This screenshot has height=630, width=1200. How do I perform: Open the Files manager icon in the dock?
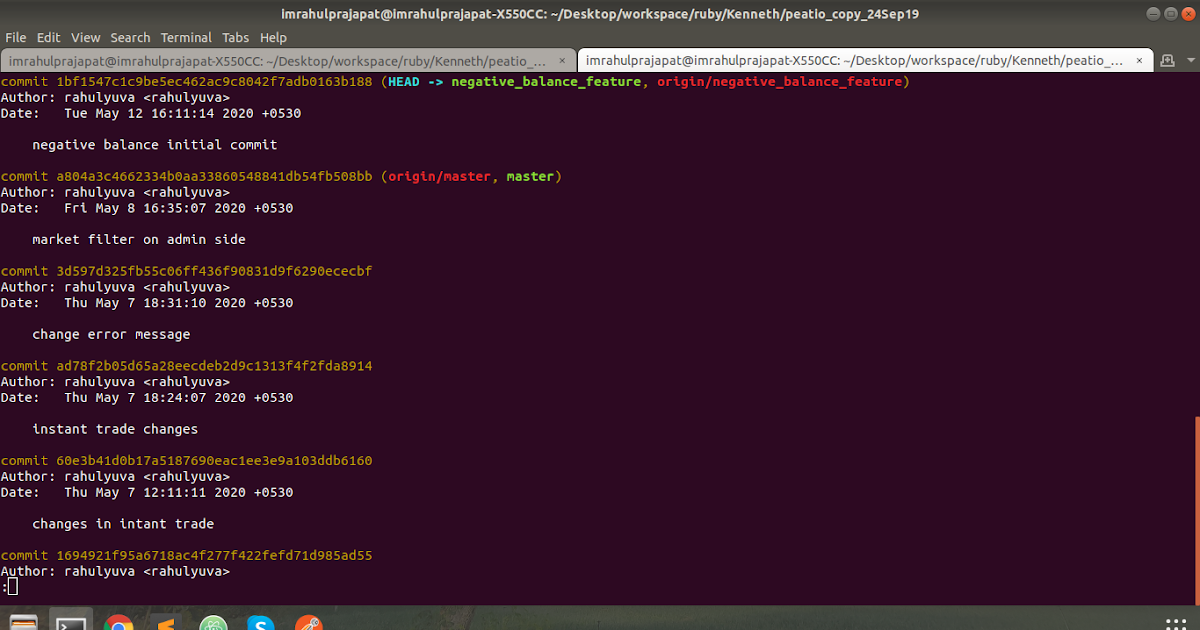point(24,622)
